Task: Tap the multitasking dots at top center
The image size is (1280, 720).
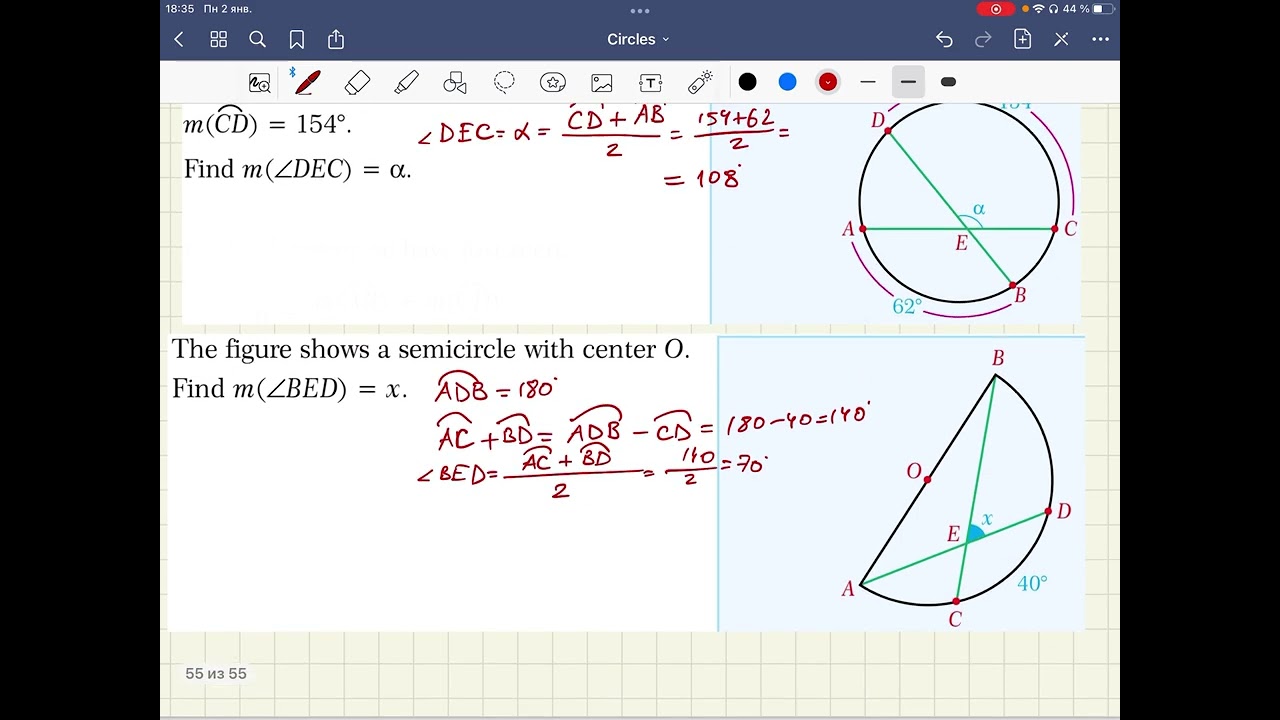Action: [640, 11]
